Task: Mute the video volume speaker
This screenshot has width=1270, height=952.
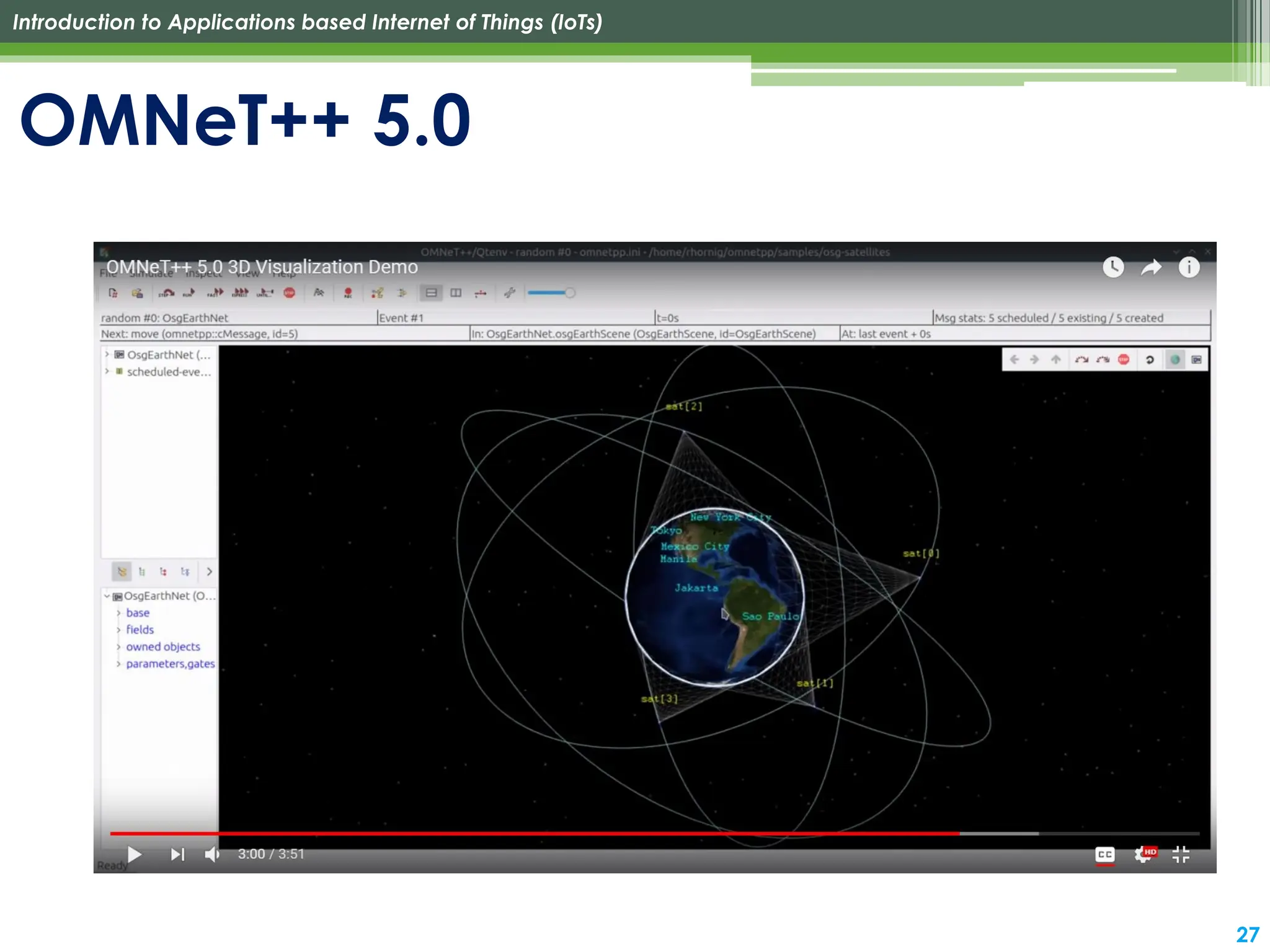Action: tap(212, 854)
